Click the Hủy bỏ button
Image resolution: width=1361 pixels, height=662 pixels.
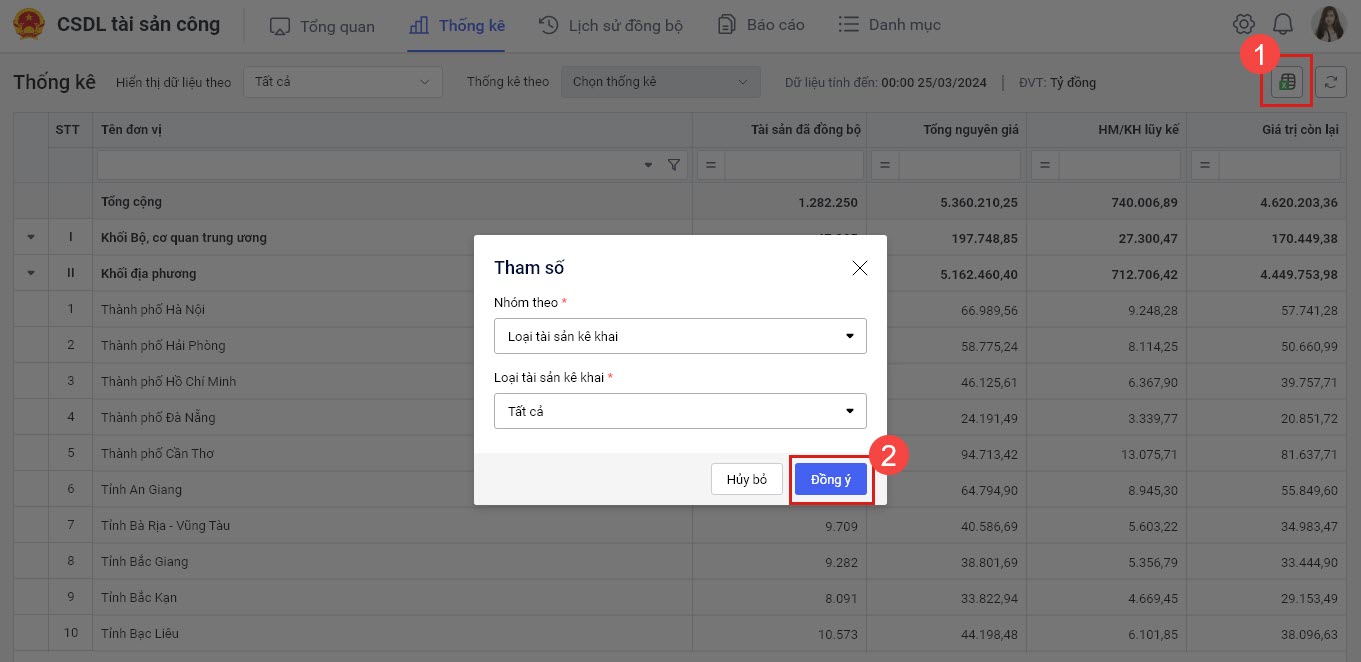click(746, 480)
